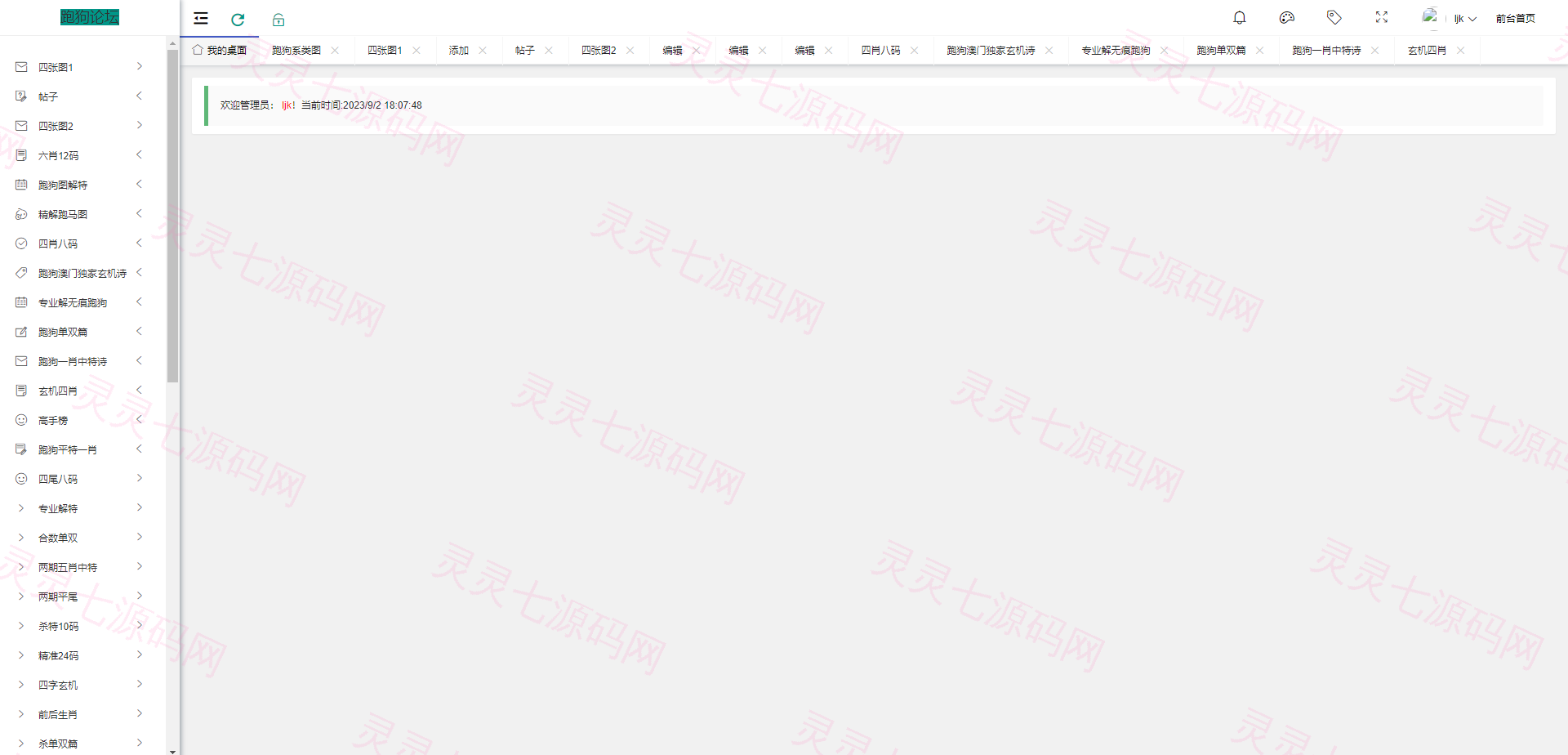Open 两期五肖中特 sidebar item
The image size is (1568, 755).
pyautogui.click(x=68, y=567)
